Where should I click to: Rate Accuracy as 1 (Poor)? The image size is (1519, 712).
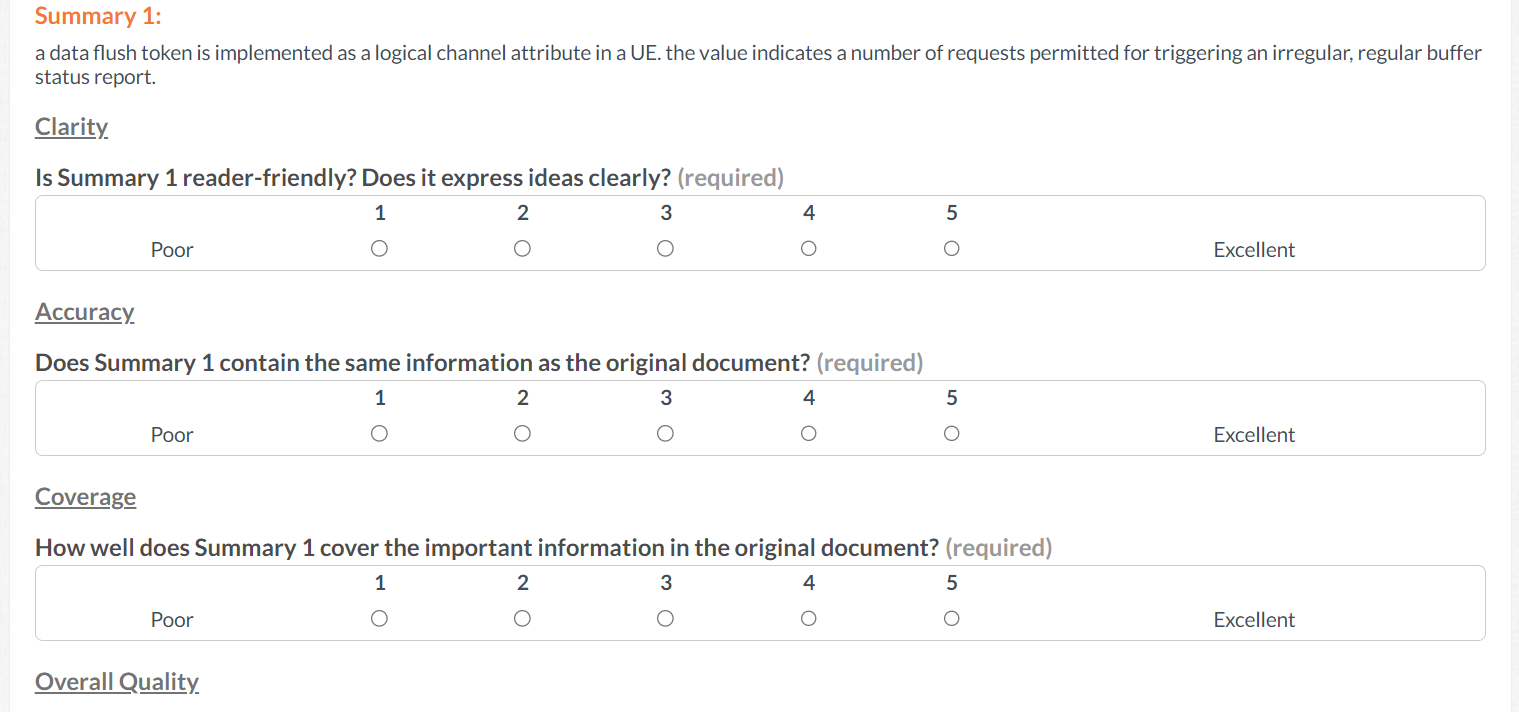point(379,434)
